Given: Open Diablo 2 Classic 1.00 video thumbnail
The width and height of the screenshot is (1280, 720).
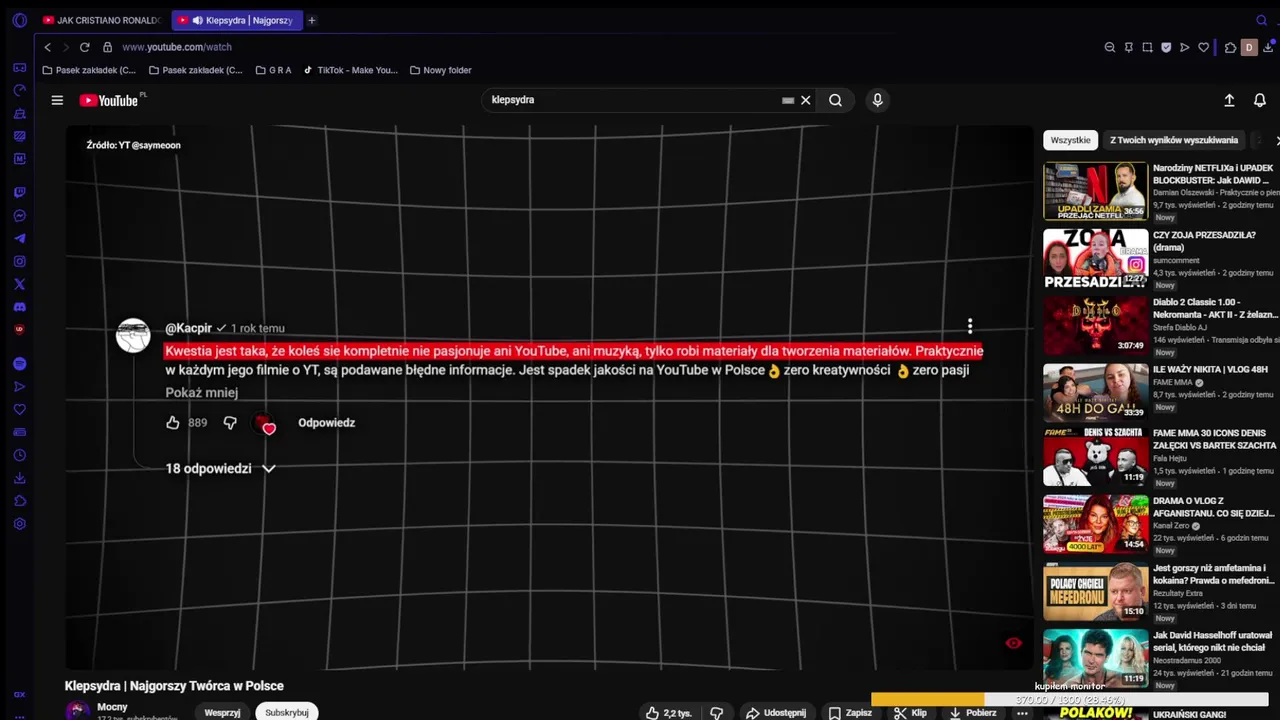Looking at the screenshot, I should click(x=1096, y=325).
